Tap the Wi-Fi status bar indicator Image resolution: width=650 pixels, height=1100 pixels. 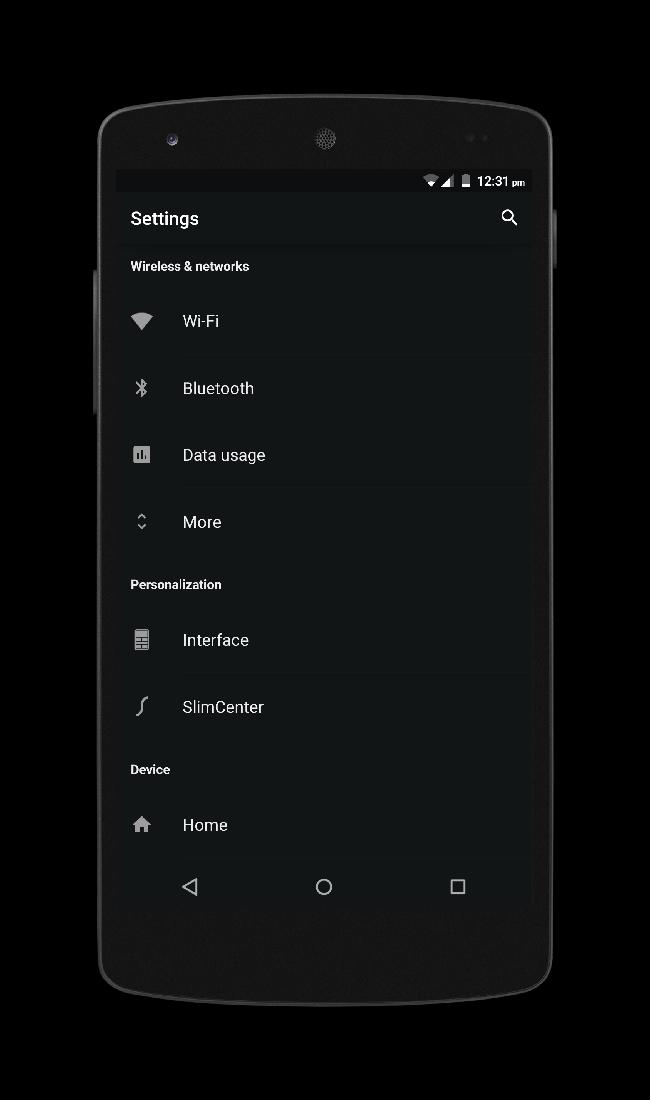click(430, 181)
